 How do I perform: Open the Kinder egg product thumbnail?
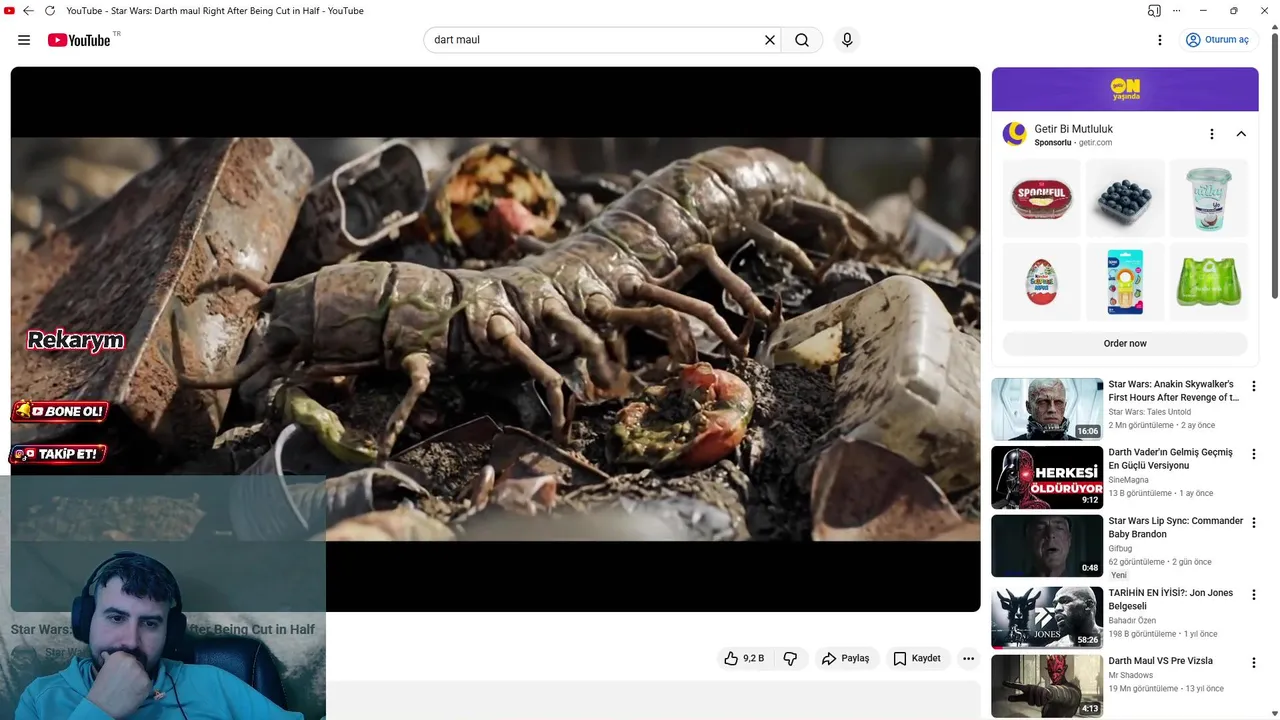[x=1041, y=282]
